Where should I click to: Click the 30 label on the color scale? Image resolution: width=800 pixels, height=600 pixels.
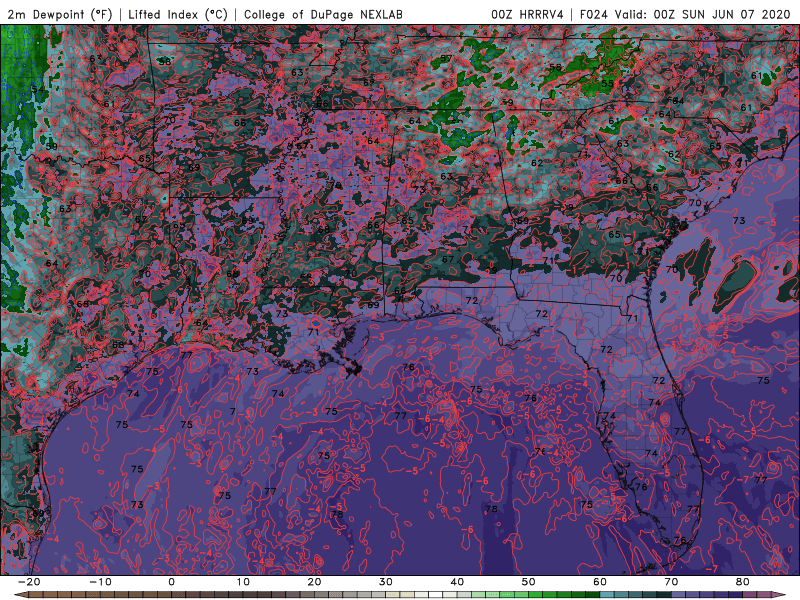tap(386, 582)
